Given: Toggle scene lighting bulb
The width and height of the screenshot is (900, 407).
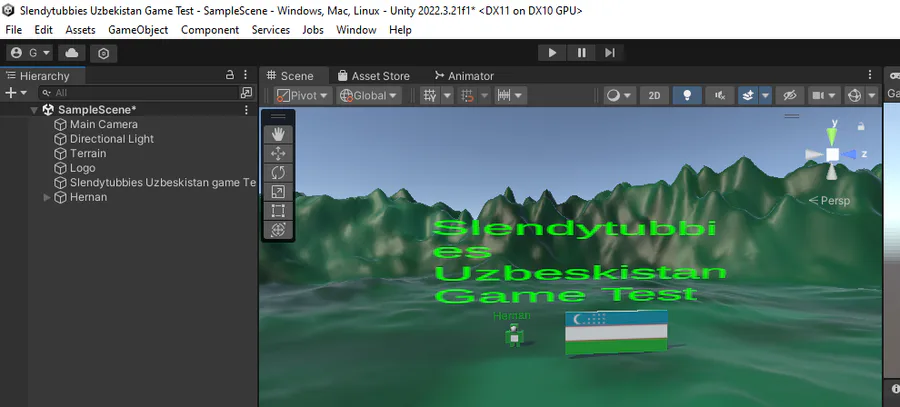Looking at the screenshot, I should [x=687, y=95].
